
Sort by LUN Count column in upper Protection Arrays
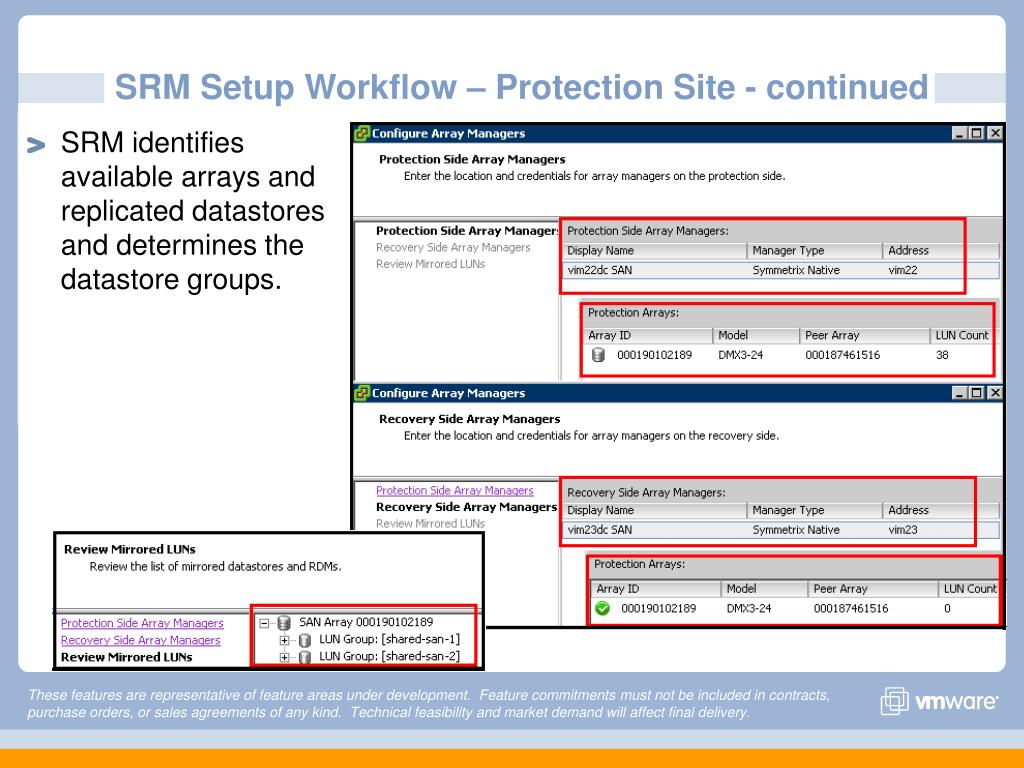962,336
